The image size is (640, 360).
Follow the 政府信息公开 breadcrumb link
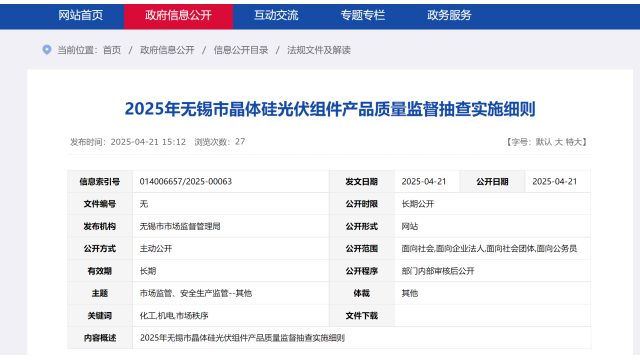(x=167, y=50)
